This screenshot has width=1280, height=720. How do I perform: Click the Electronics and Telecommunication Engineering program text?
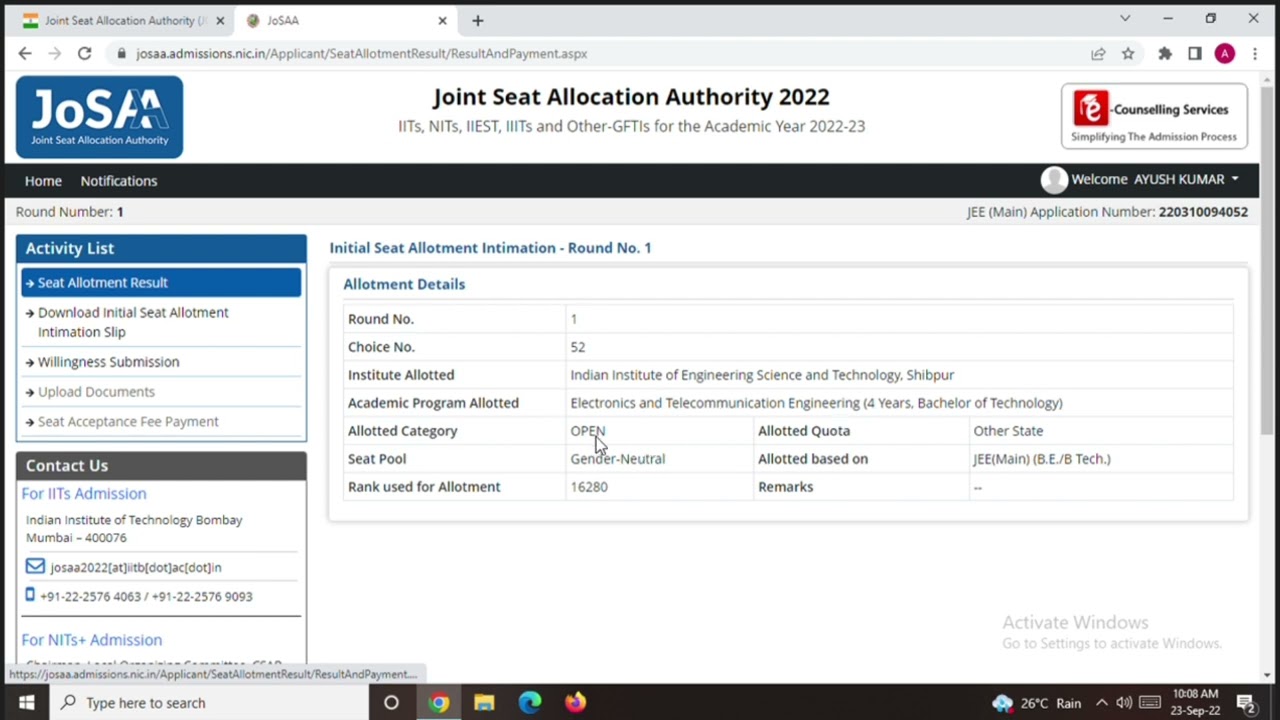(x=816, y=403)
